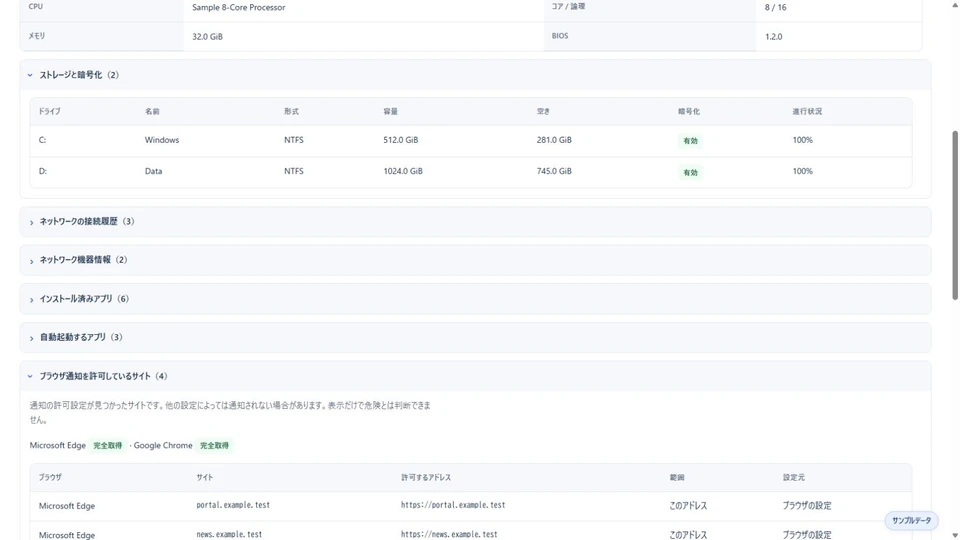The image size is (960, 540).
Task: Select the 名前 column header in storage table
Action: coord(152,111)
